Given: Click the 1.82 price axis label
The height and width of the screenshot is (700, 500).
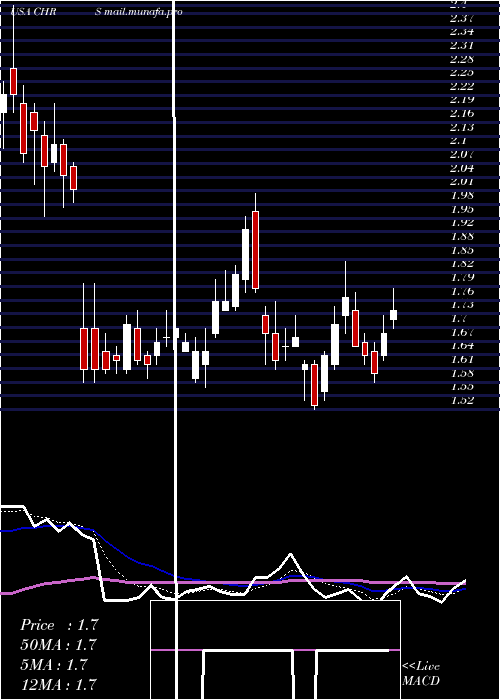Looking at the screenshot, I should (462, 263).
